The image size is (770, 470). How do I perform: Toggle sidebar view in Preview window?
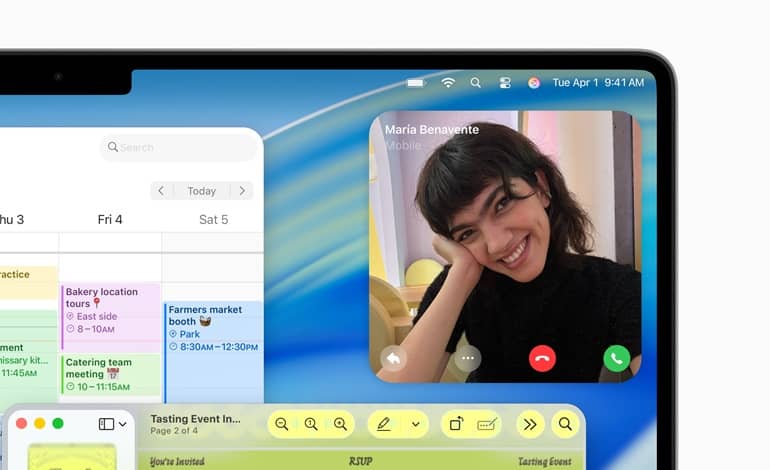(107, 424)
